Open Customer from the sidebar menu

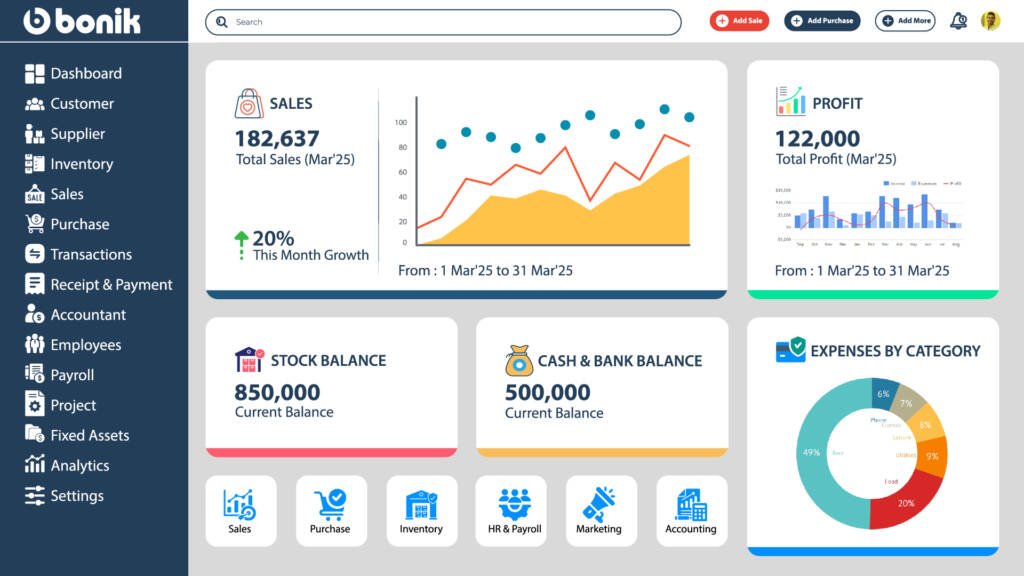(x=82, y=104)
